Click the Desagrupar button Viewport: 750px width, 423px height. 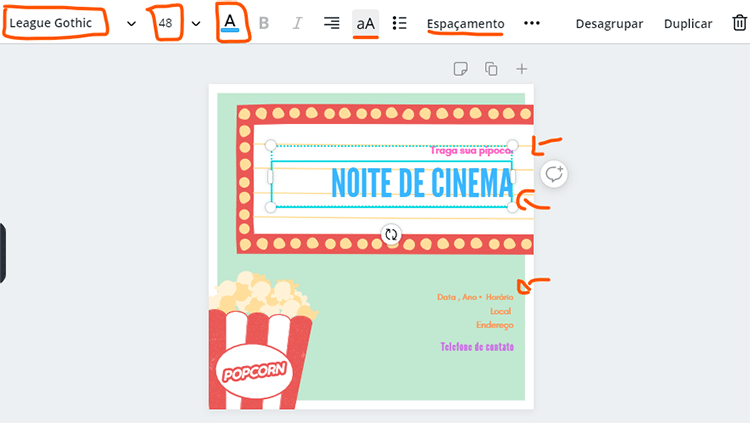pyautogui.click(x=609, y=23)
